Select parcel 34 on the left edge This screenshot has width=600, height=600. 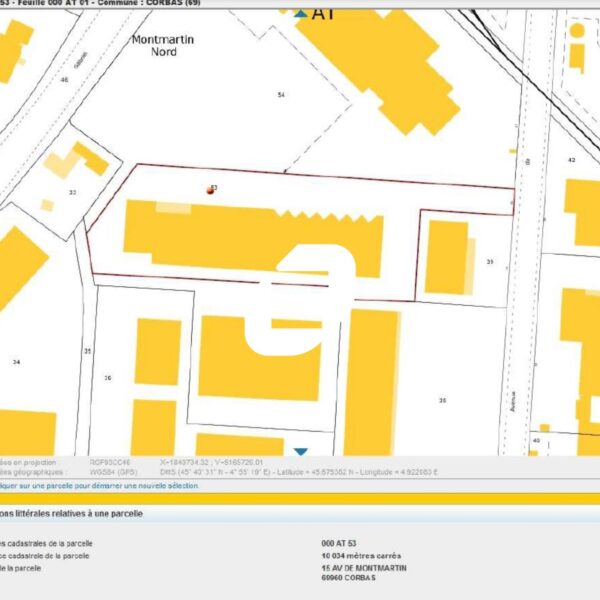[16, 361]
